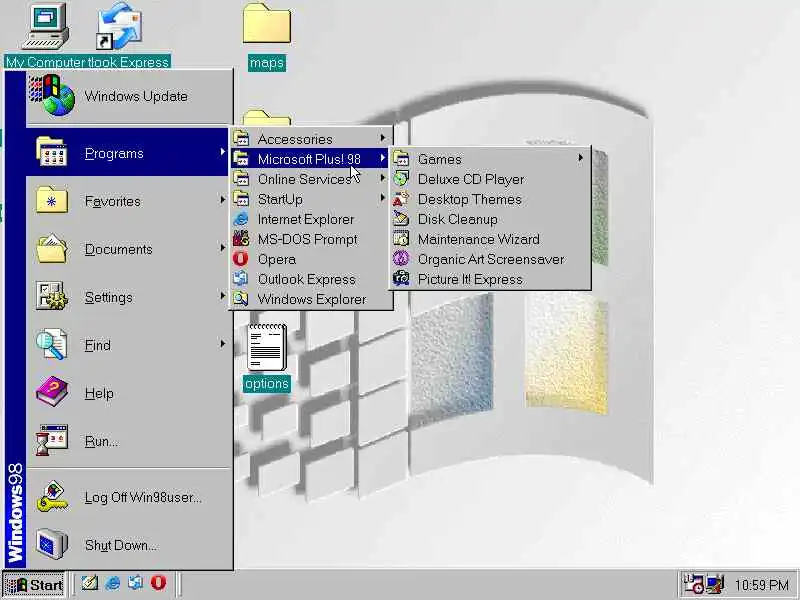Expand Settings submenu arrow
Image resolution: width=800 pixels, height=600 pixels.
(x=222, y=295)
